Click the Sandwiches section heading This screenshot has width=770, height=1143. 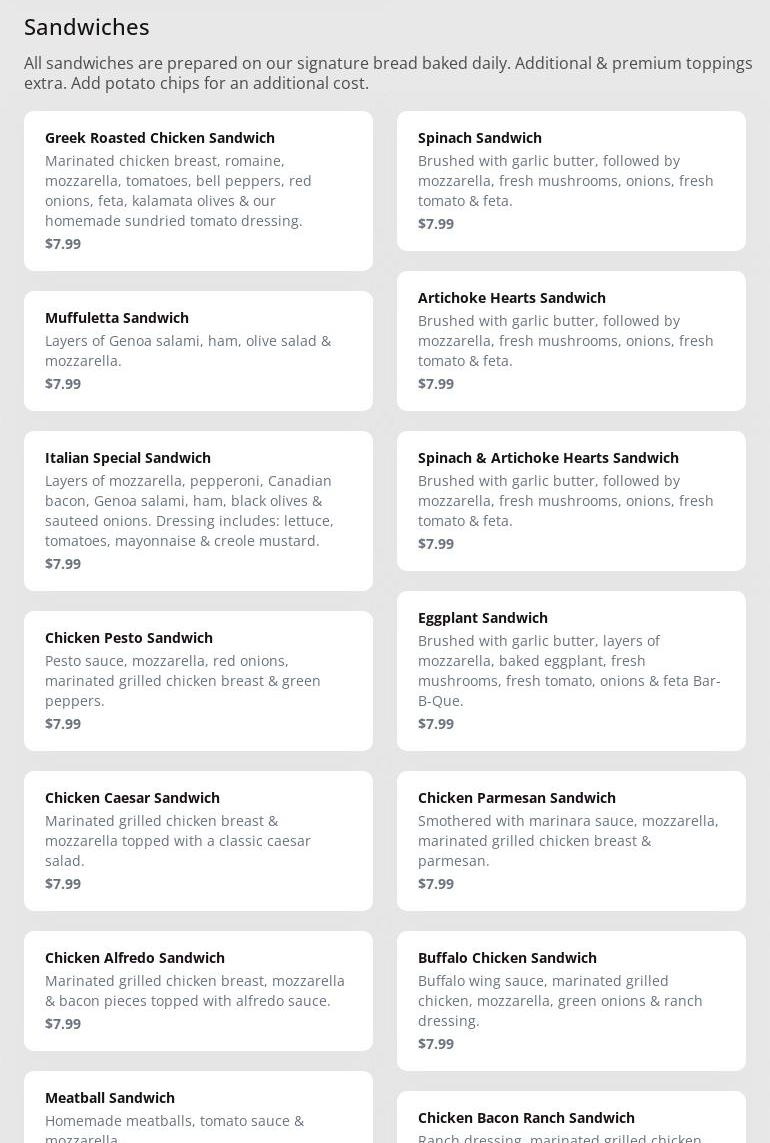tap(87, 27)
